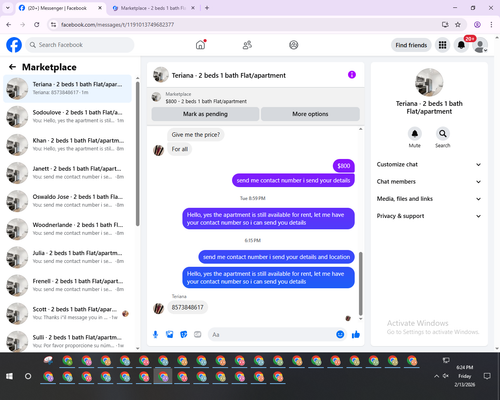Open the account profile avatar menu
The image size is (500, 400).
[x=480, y=45]
